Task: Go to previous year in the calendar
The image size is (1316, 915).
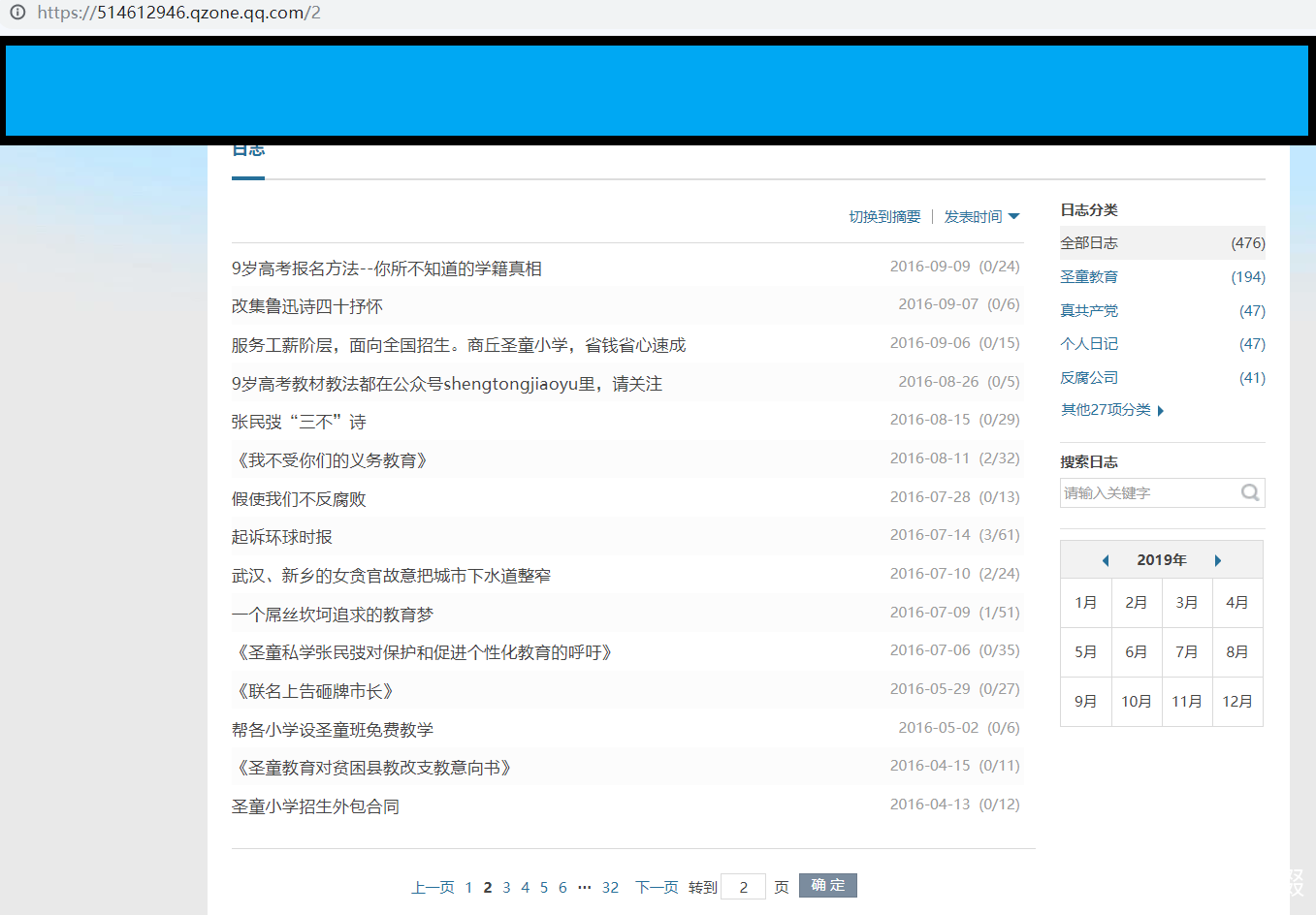Action: click(x=1106, y=560)
